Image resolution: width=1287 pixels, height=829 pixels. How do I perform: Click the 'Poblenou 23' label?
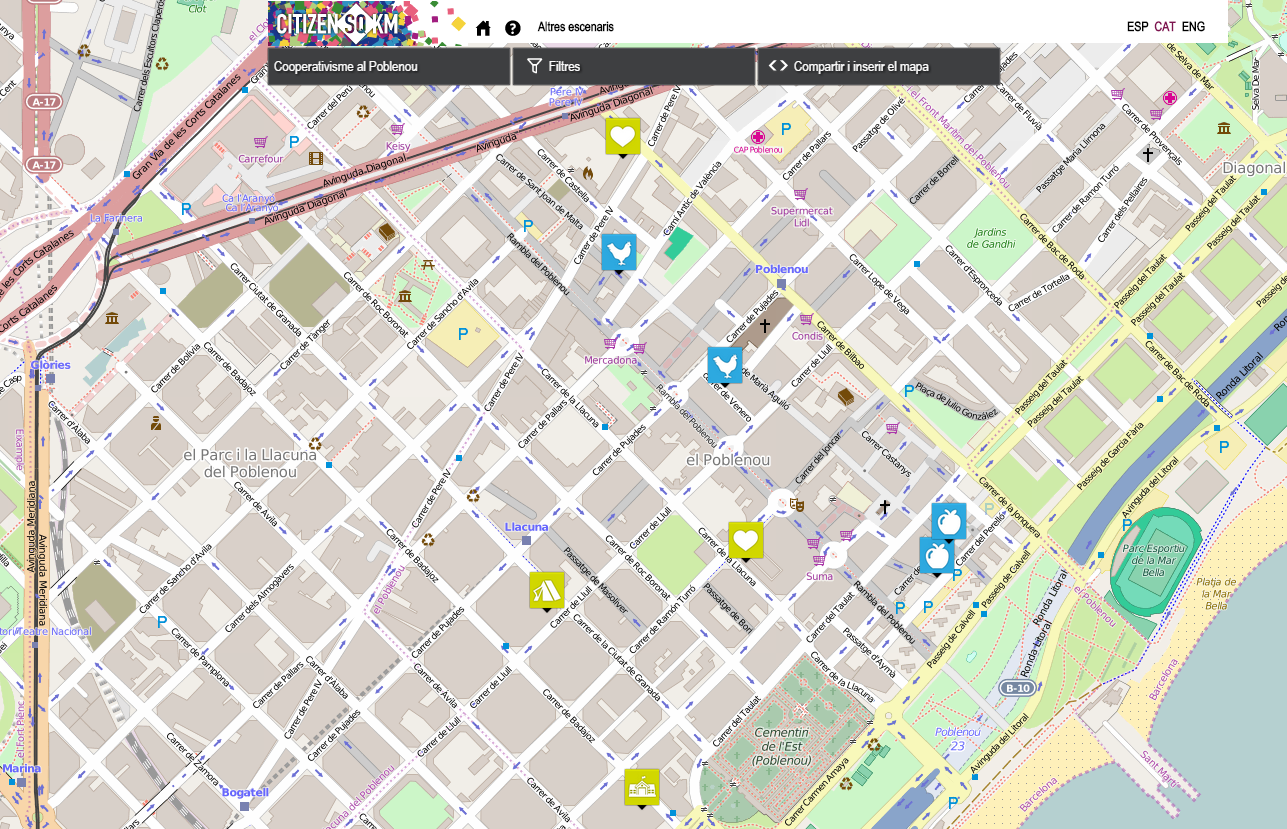[x=957, y=738]
